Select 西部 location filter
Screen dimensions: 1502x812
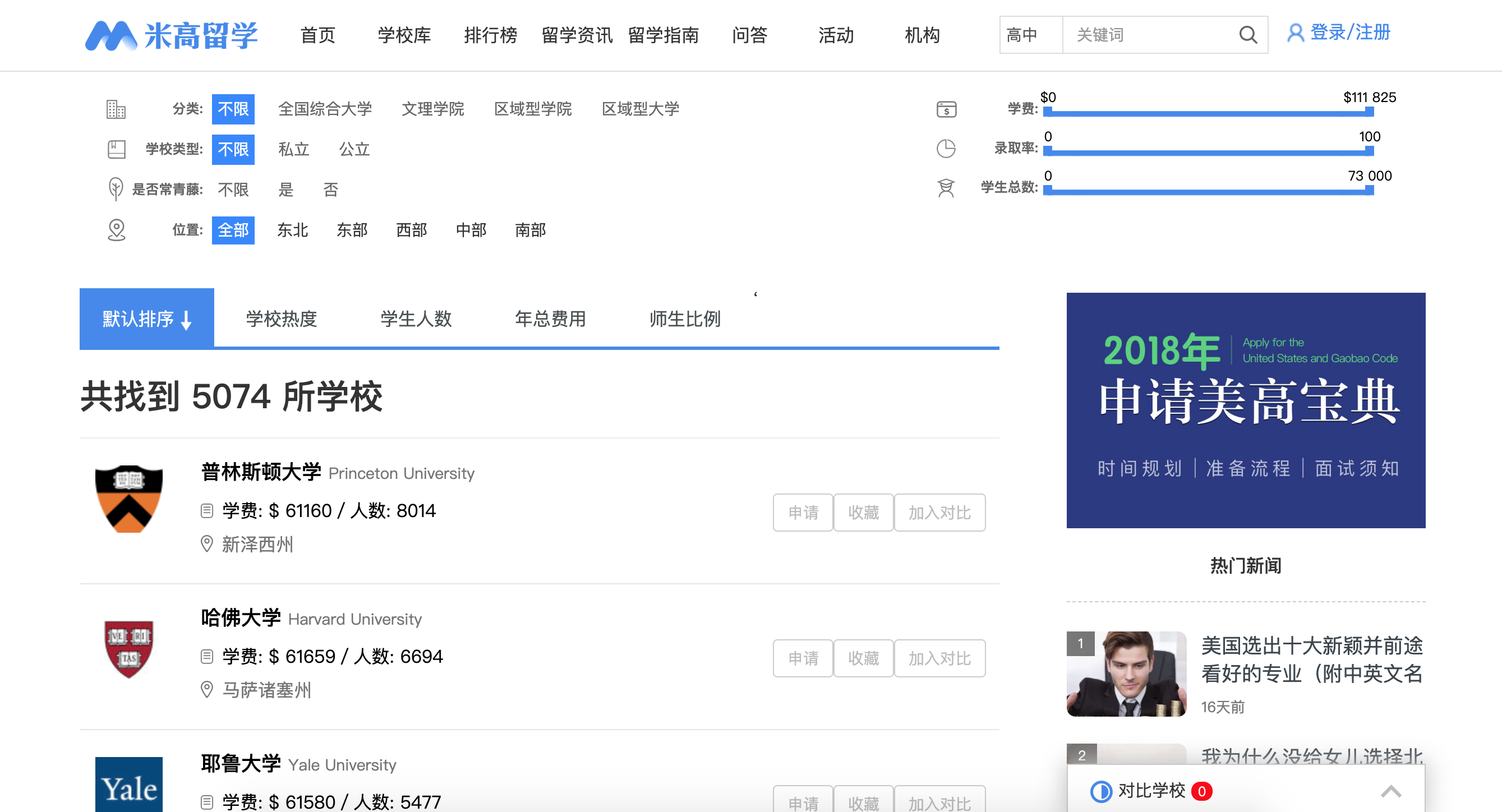tap(412, 230)
